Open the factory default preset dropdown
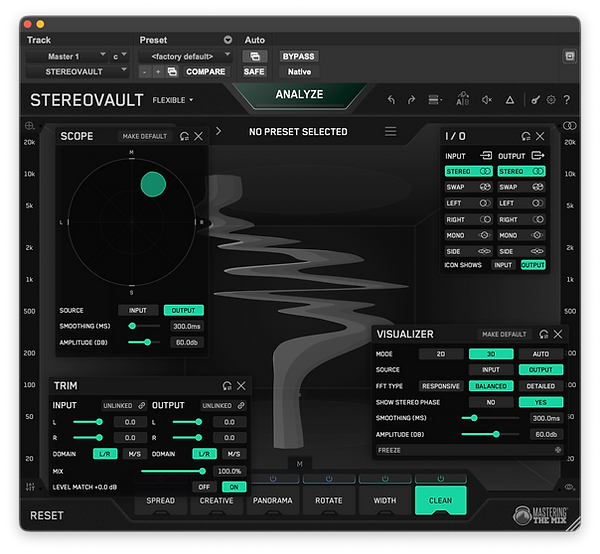600x554 pixels. pyautogui.click(x=185, y=56)
